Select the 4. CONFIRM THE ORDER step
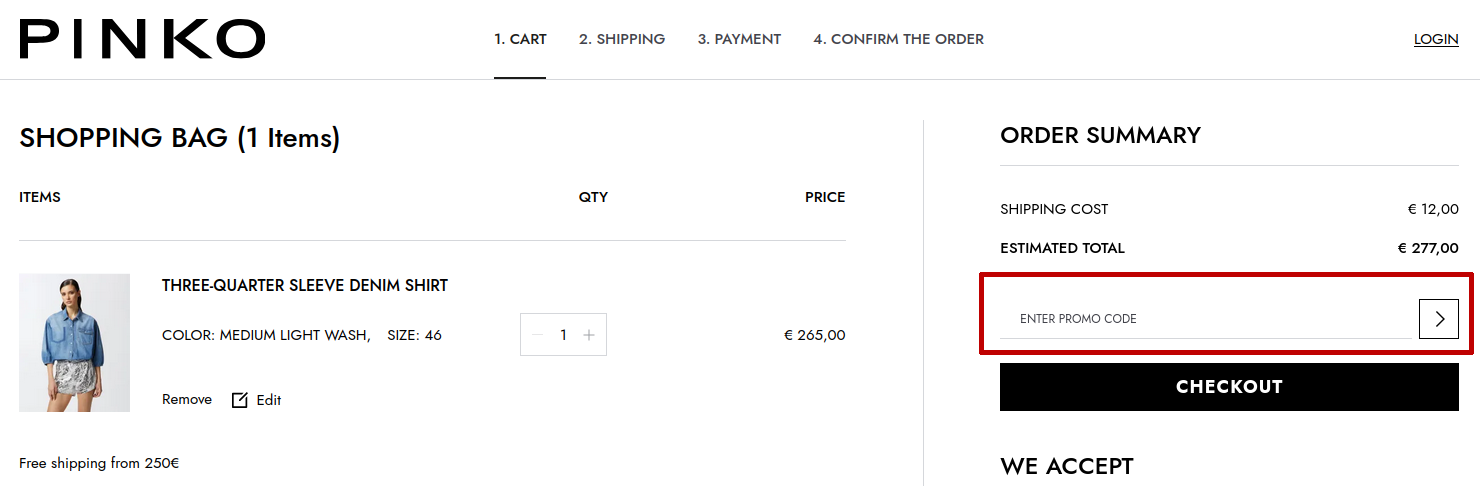 pos(898,39)
